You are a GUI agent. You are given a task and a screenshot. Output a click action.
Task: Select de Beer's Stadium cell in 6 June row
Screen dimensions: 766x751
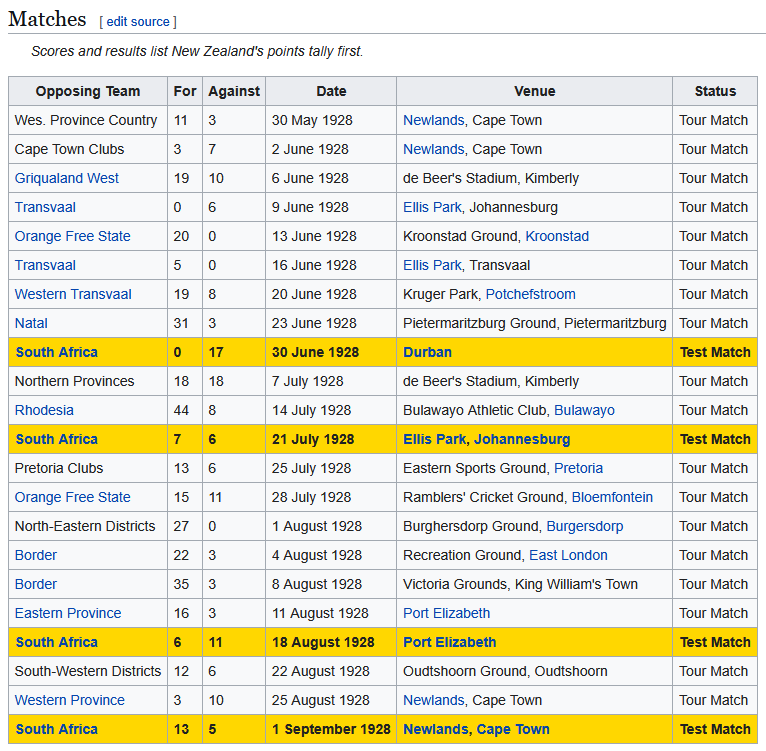534,178
